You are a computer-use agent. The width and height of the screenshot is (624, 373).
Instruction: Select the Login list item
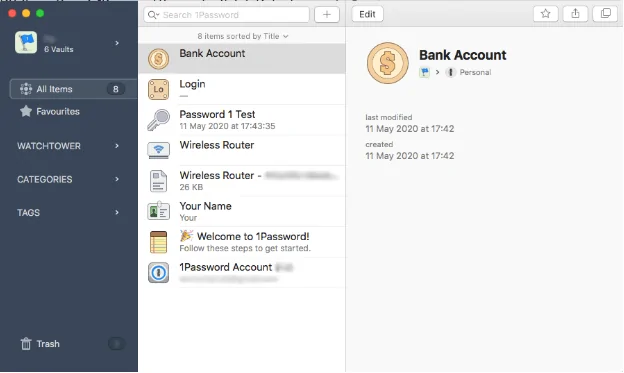pyautogui.click(x=242, y=89)
